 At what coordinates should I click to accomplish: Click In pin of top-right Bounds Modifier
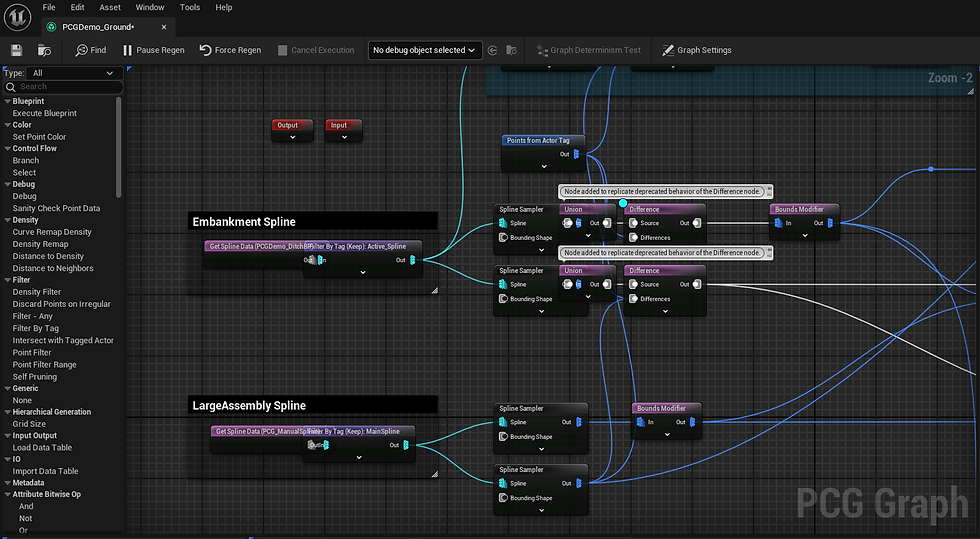coord(779,223)
